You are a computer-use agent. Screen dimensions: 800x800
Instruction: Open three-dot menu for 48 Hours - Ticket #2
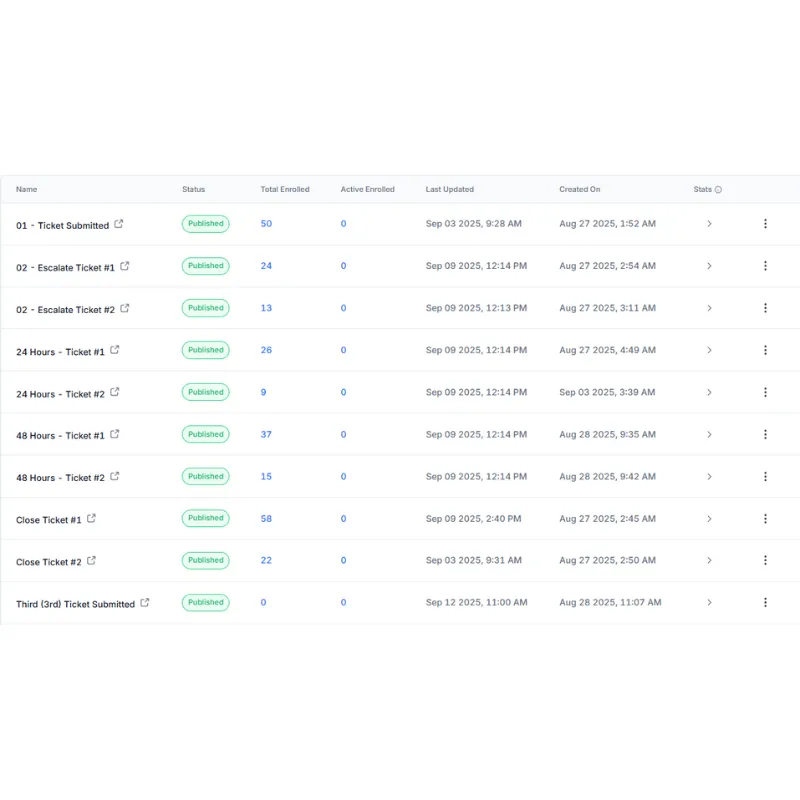pyautogui.click(x=765, y=477)
